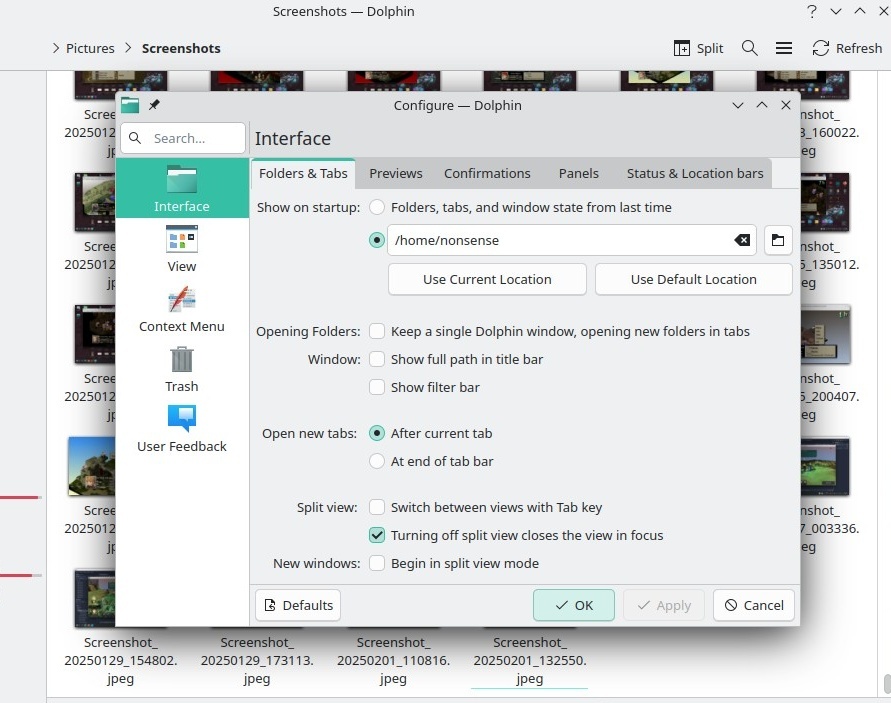Click the search magnifier in Dolphin toolbar
This screenshot has height=703, width=891.
[x=750, y=48]
